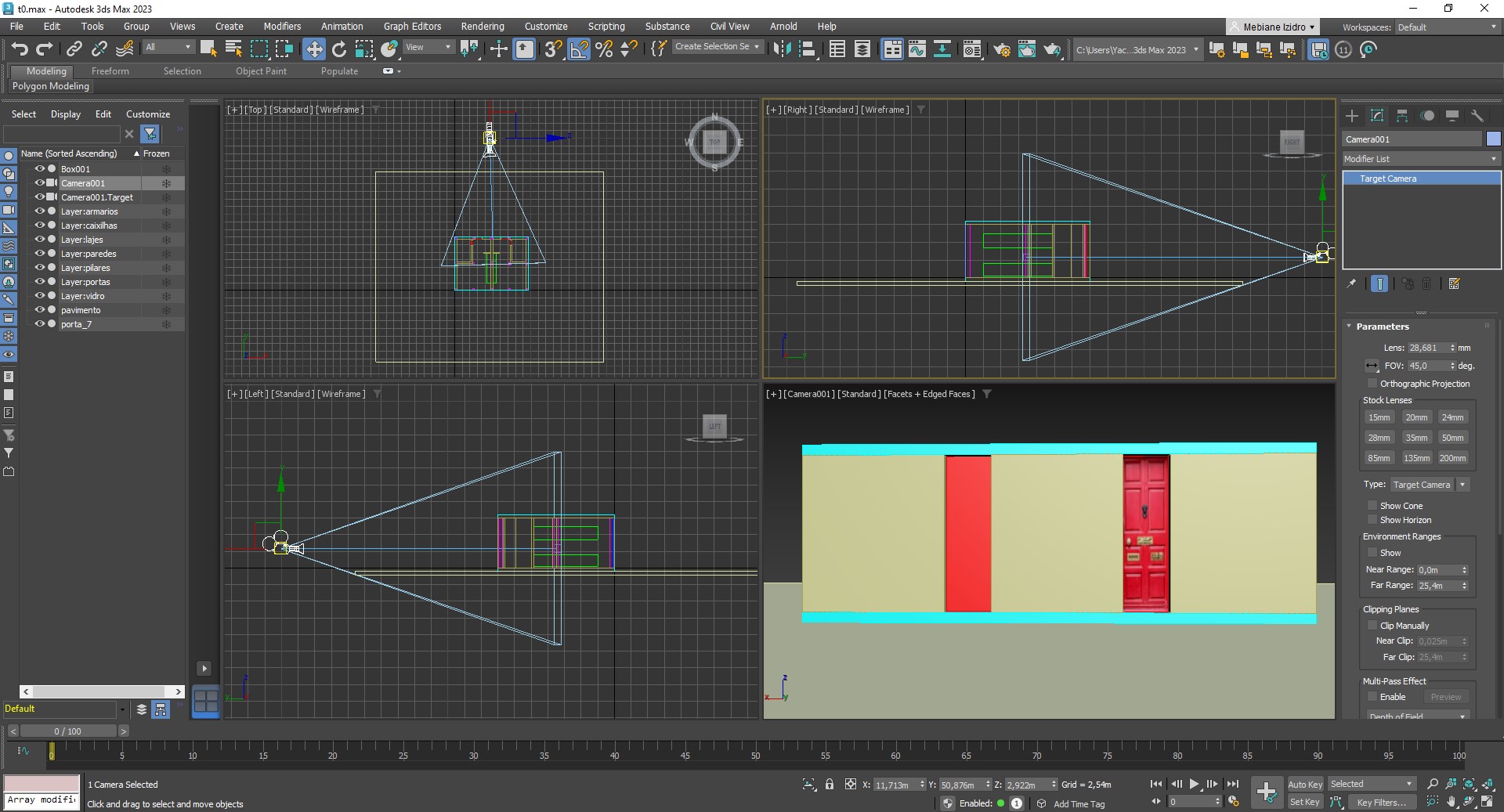Open the Render Setup teapot icon

(x=1002, y=49)
